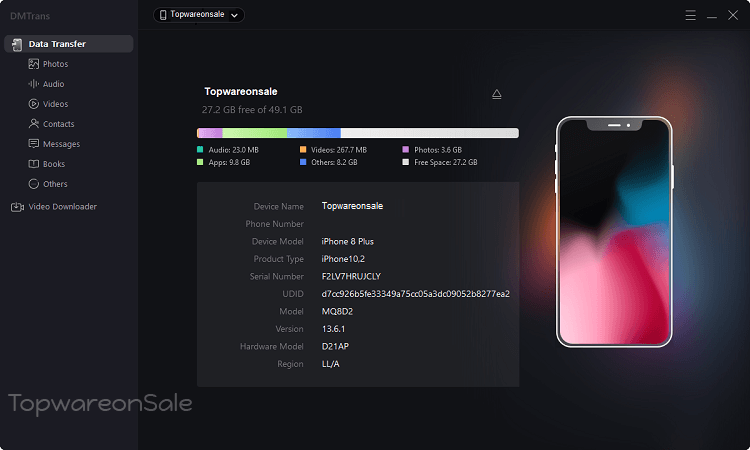
Task: Click the Videos play icon
Action: (x=33, y=104)
